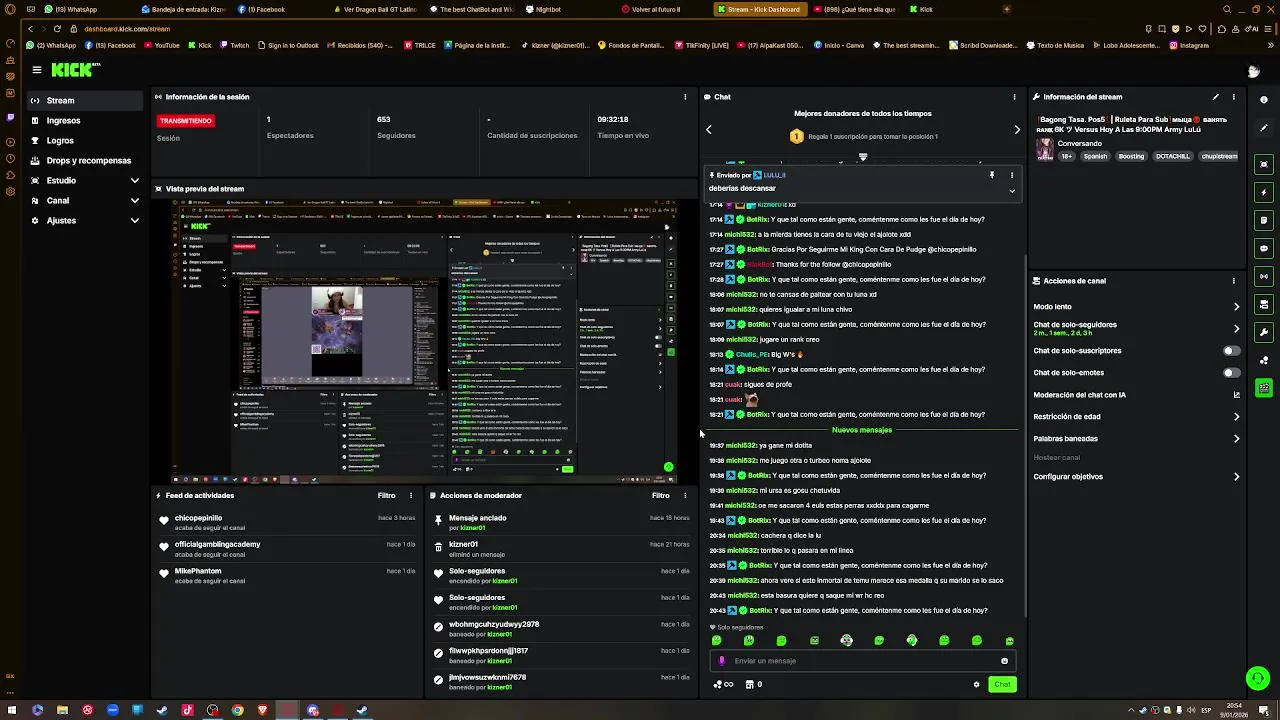
Task: Click the info icon in right sidebar
Action: click(1264, 99)
